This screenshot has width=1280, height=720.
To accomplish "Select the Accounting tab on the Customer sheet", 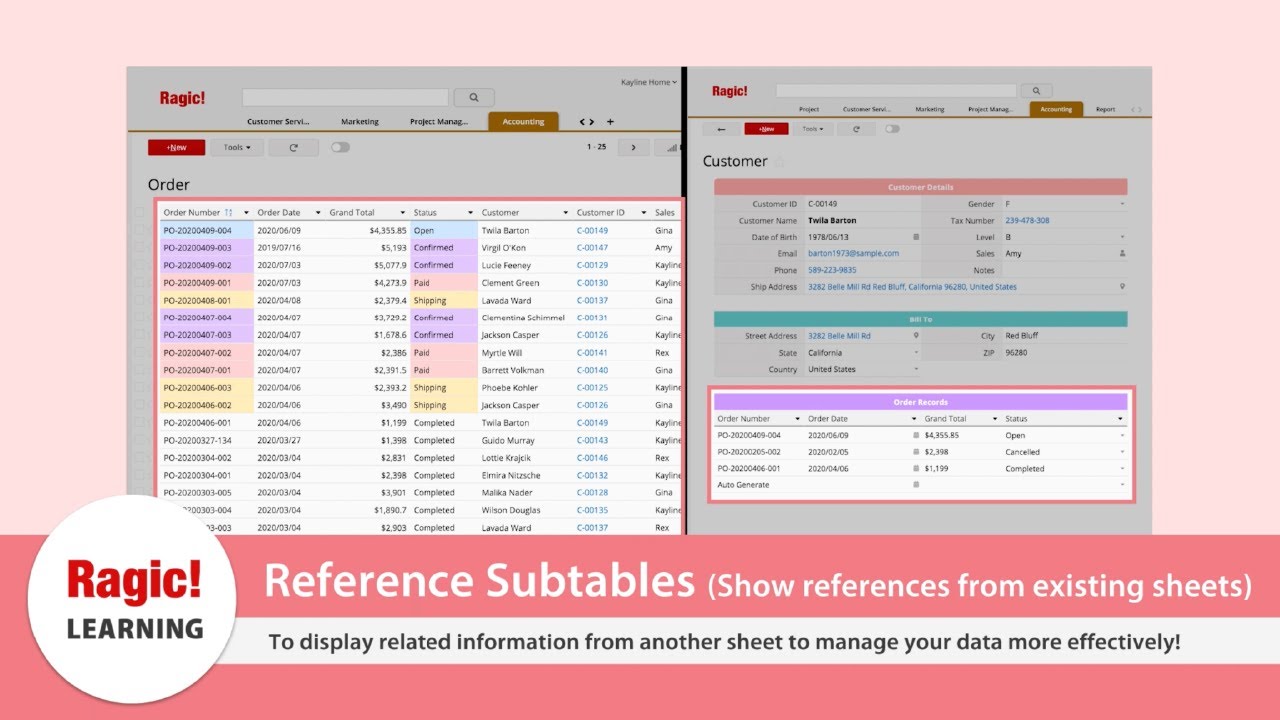I will click(1056, 110).
